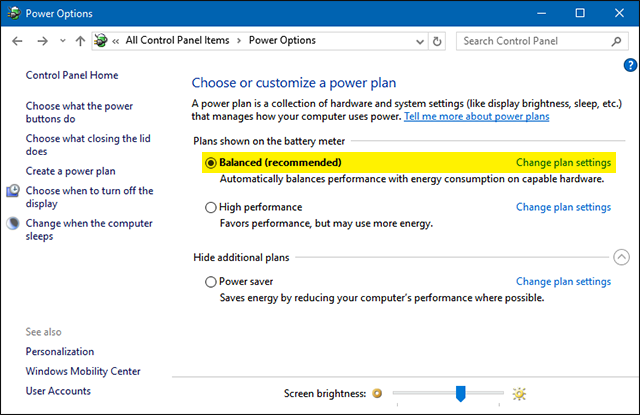Click the Power Options breadcrumb segment
The height and width of the screenshot is (415, 640).
[281, 41]
